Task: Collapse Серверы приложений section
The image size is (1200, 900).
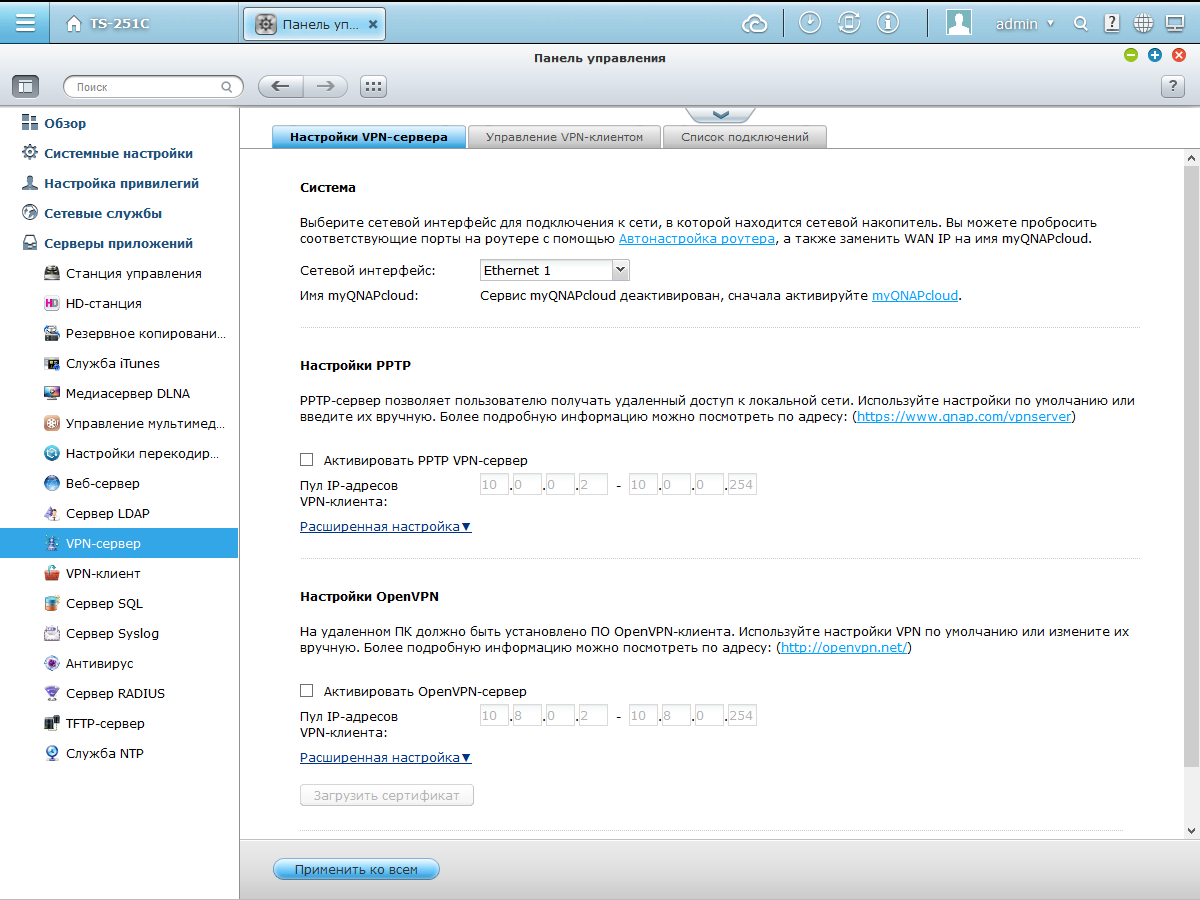Action: coord(118,244)
